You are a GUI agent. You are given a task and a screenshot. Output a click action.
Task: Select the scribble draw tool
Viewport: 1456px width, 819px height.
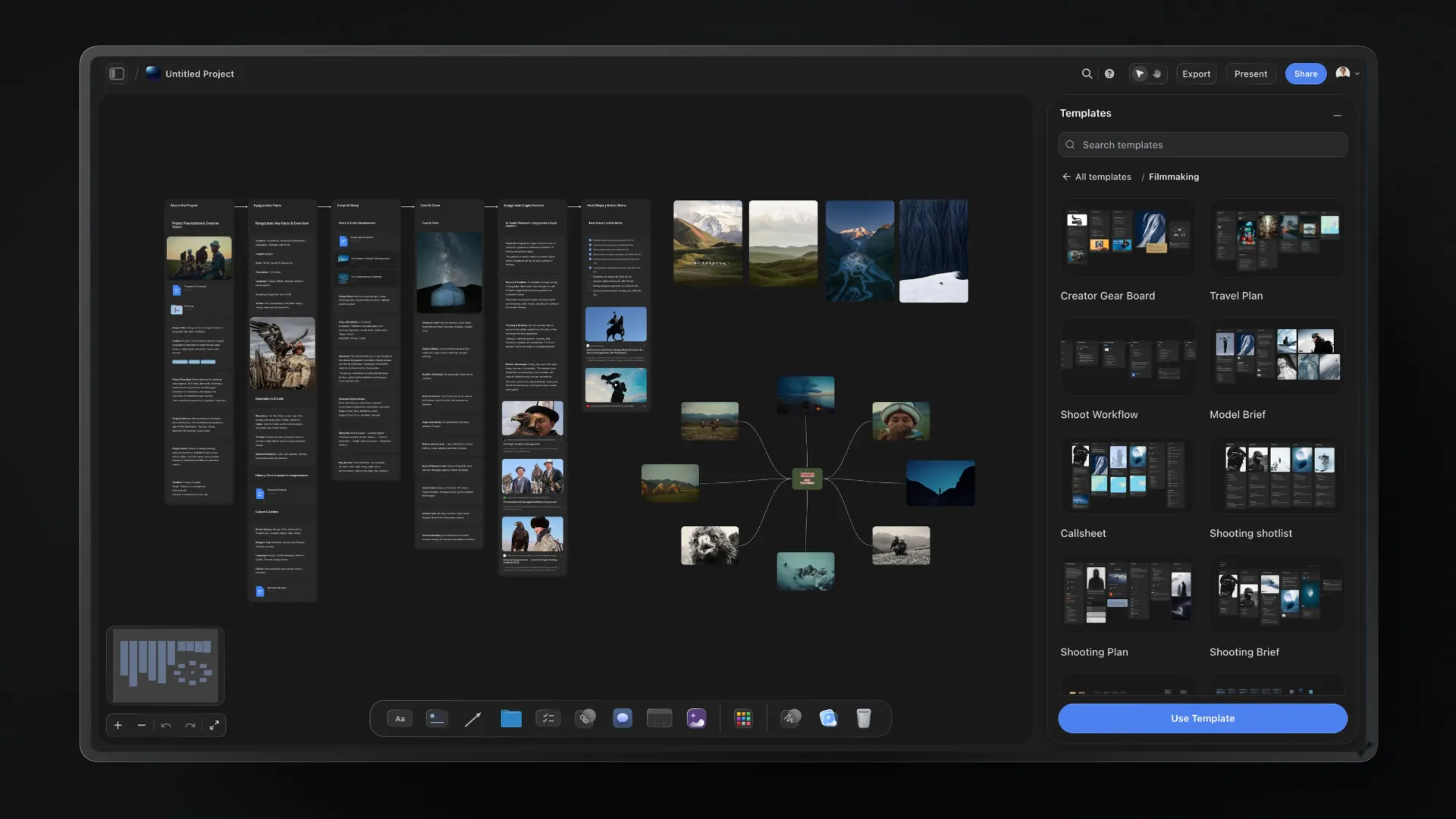coord(791,718)
